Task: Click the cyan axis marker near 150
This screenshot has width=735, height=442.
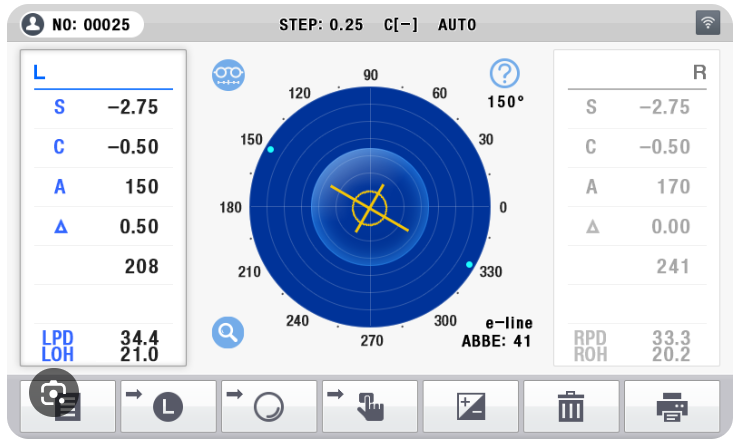Action: 270,149
